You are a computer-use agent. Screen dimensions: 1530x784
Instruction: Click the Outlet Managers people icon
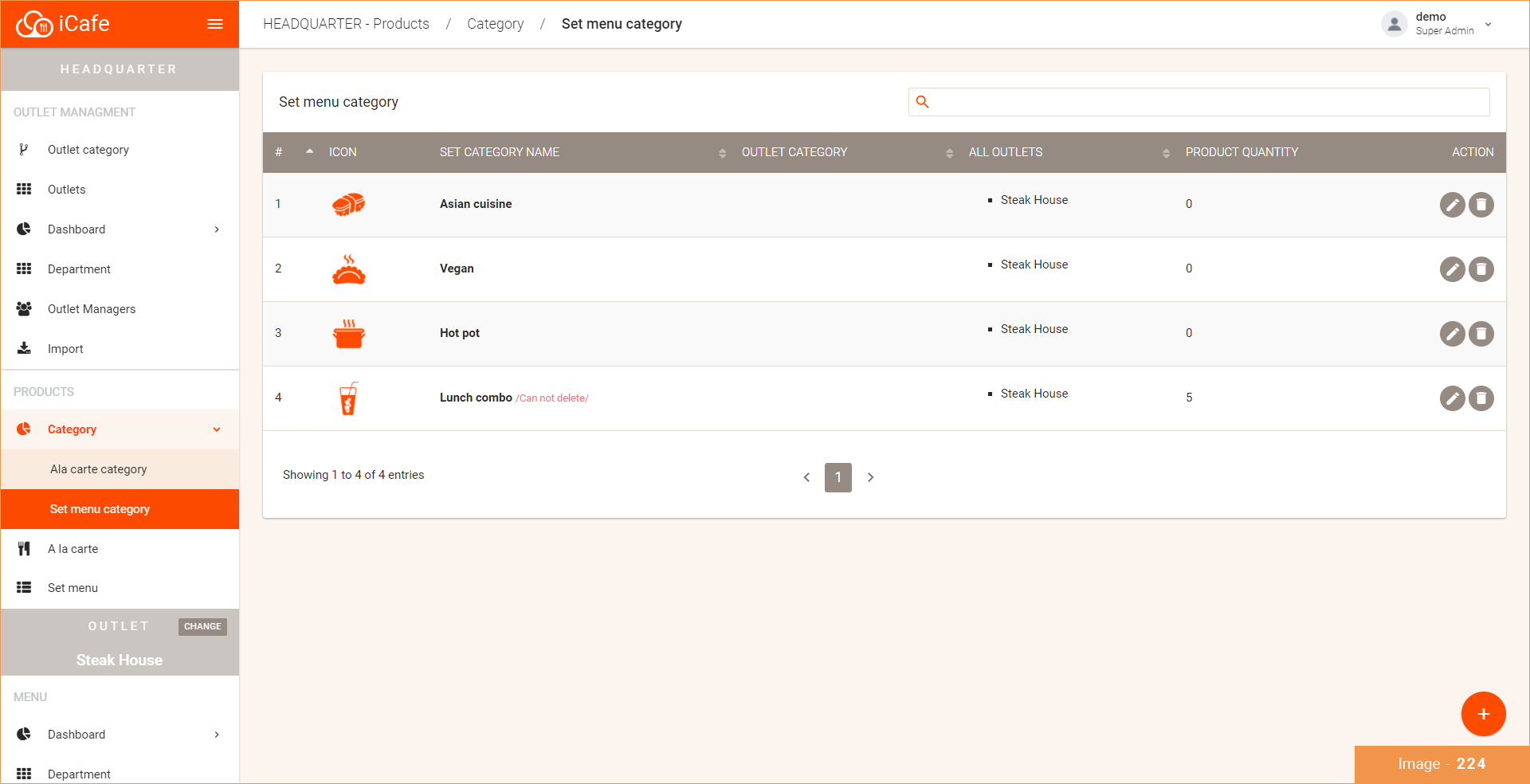(x=24, y=309)
